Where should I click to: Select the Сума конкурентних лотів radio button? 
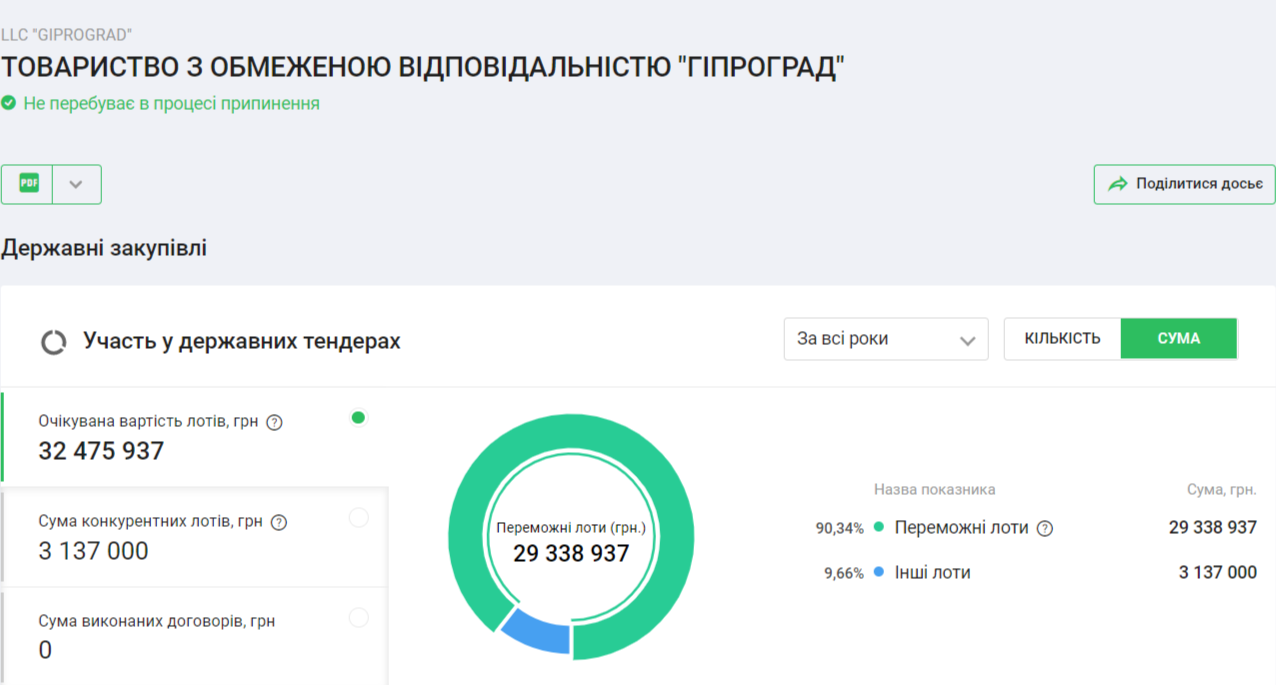tap(358, 518)
